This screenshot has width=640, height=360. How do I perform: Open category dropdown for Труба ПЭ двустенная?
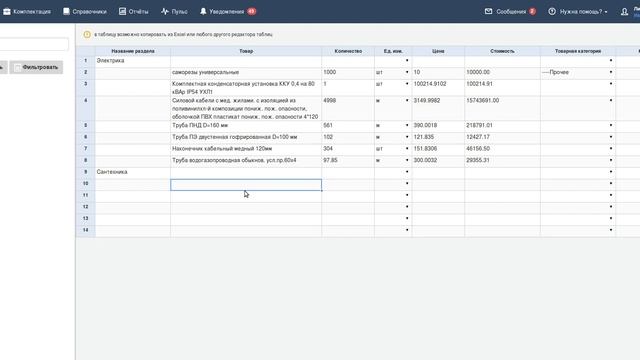point(611,137)
